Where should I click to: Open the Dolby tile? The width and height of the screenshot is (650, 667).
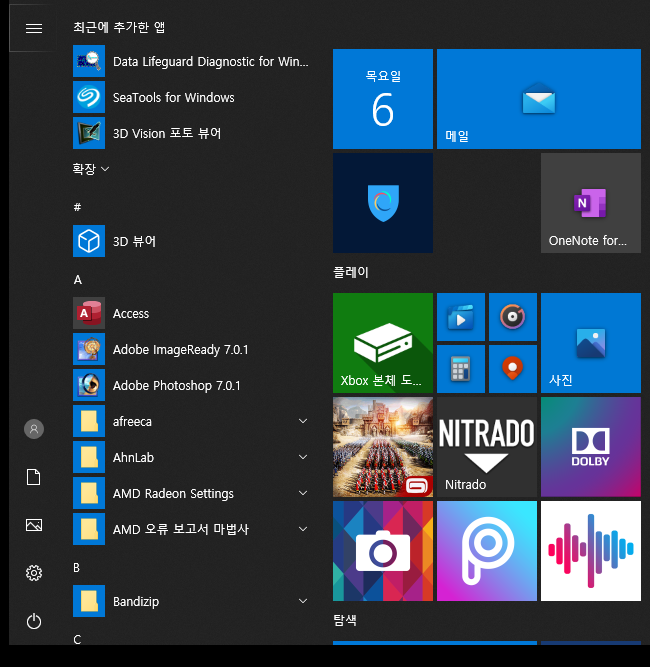click(591, 447)
